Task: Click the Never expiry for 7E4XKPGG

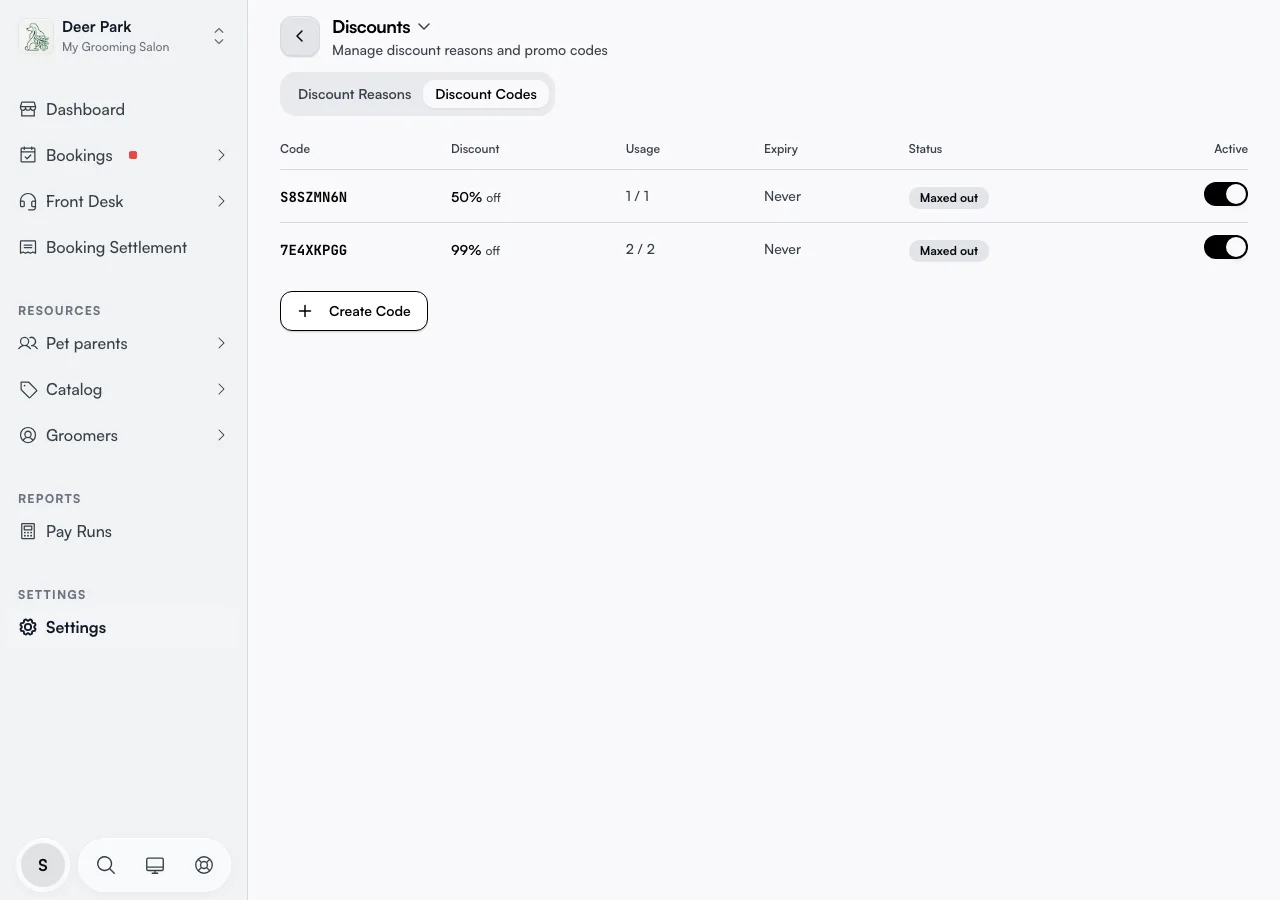Action: tap(782, 249)
